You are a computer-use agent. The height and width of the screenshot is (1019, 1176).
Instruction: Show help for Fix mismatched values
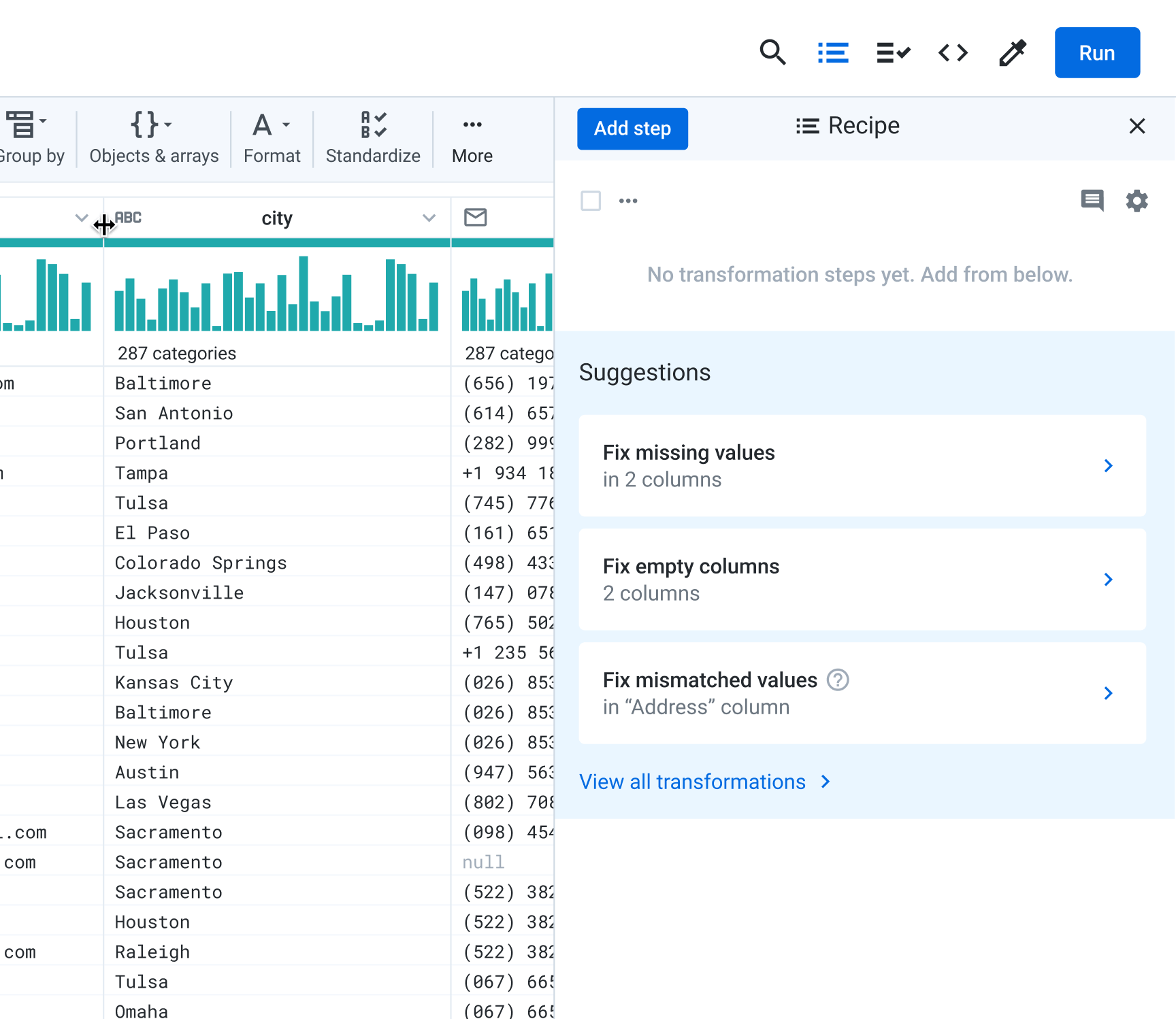click(x=838, y=680)
